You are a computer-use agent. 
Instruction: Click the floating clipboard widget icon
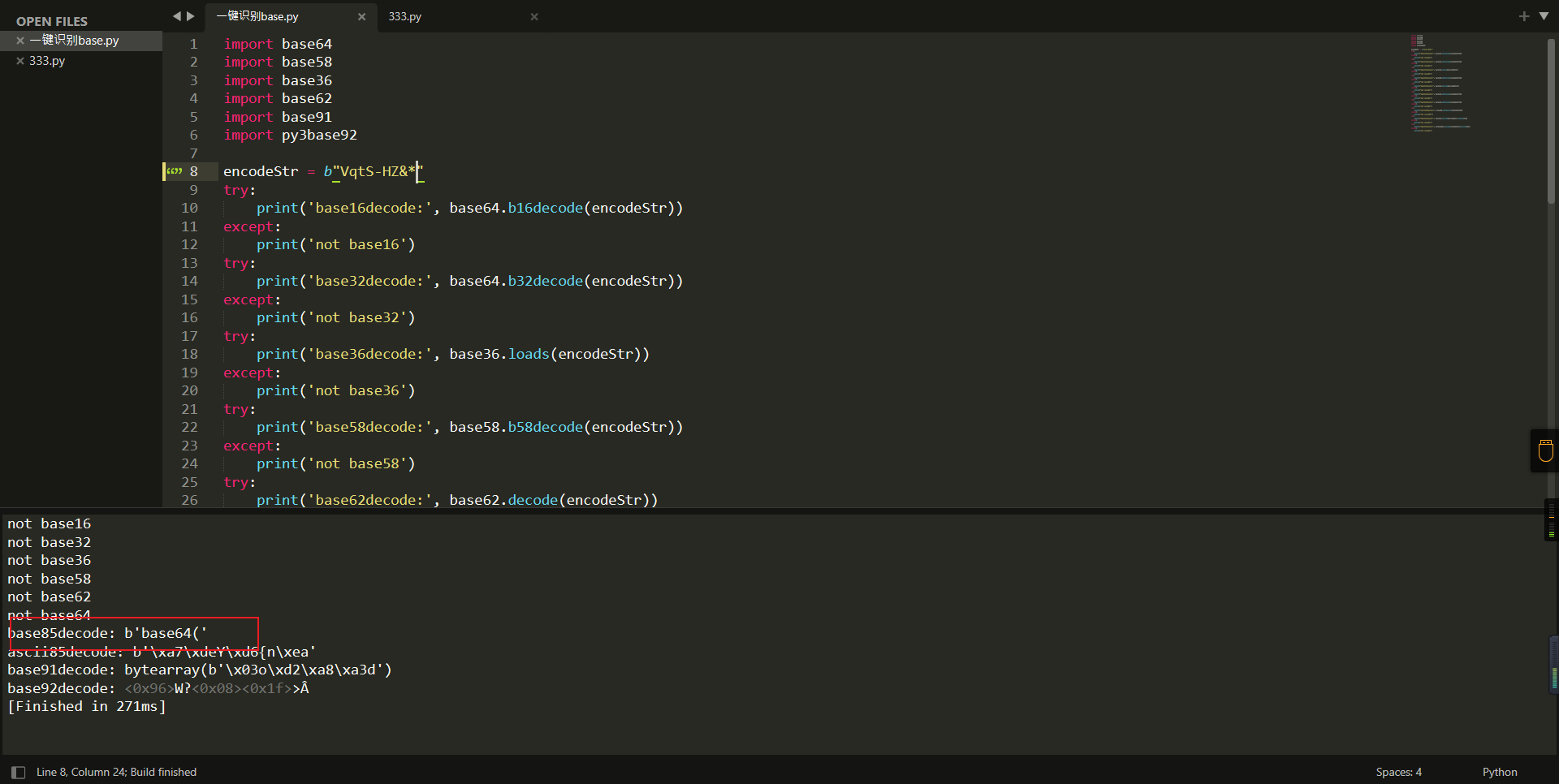pos(1545,450)
